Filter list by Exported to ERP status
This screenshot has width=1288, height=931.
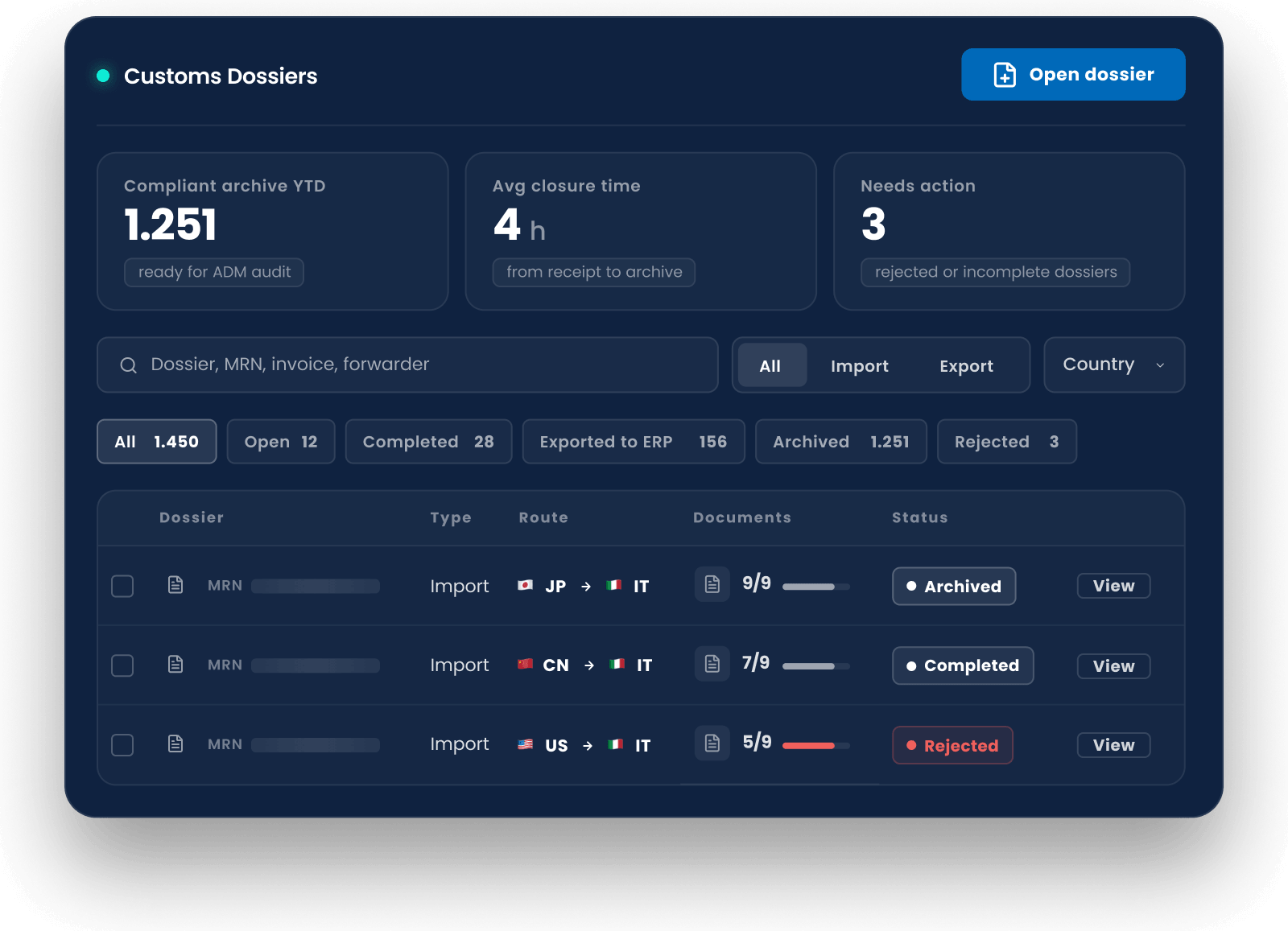pos(634,442)
